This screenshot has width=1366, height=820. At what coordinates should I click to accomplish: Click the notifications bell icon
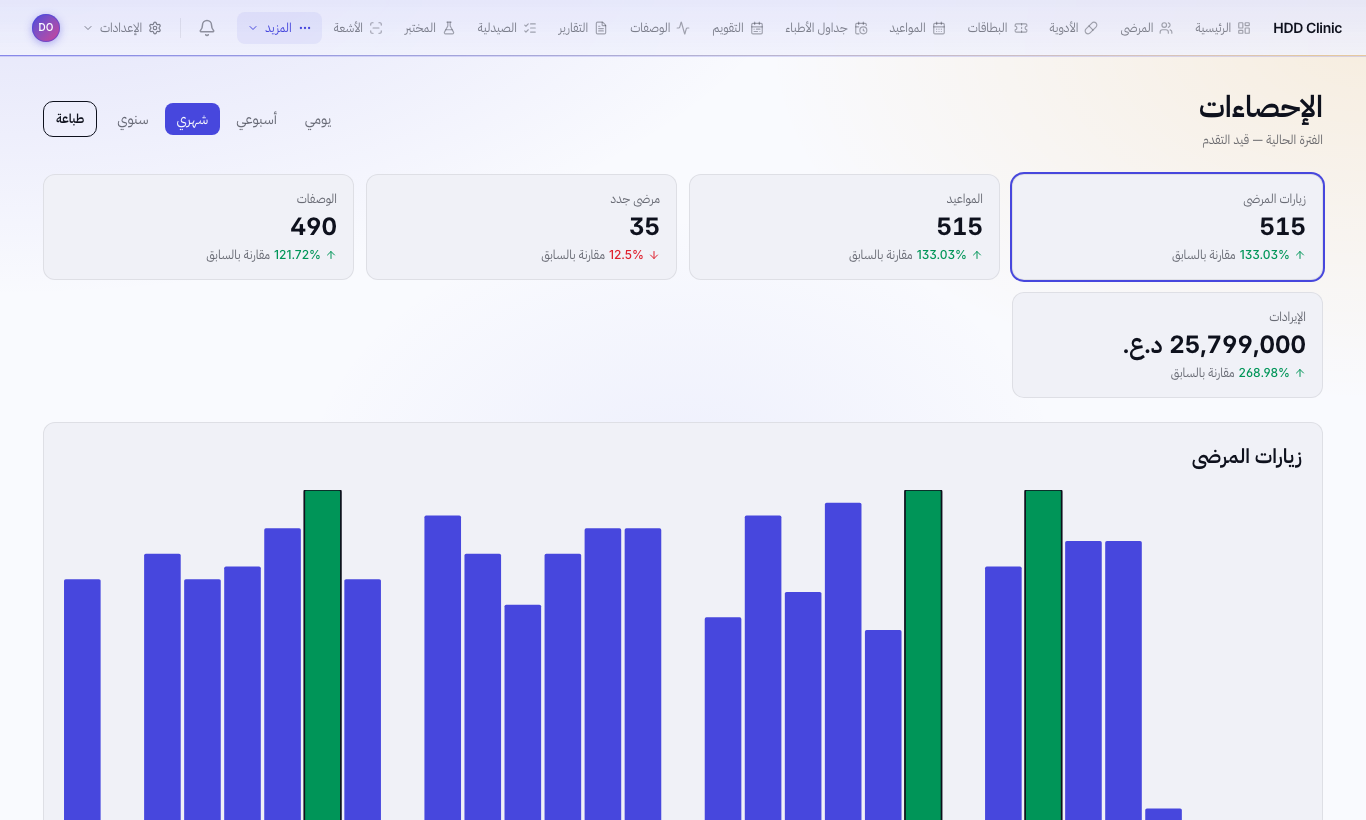click(x=207, y=28)
